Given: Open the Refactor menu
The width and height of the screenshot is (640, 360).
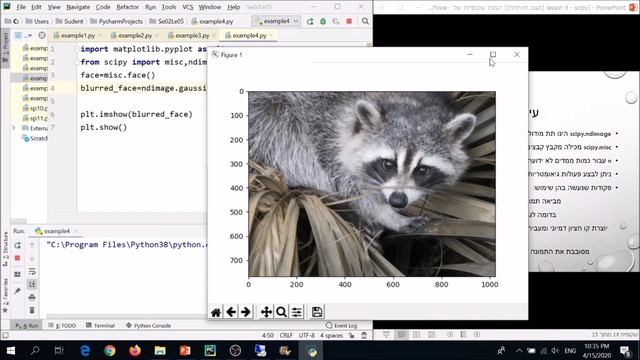Looking at the screenshot, I should point(127,7).
